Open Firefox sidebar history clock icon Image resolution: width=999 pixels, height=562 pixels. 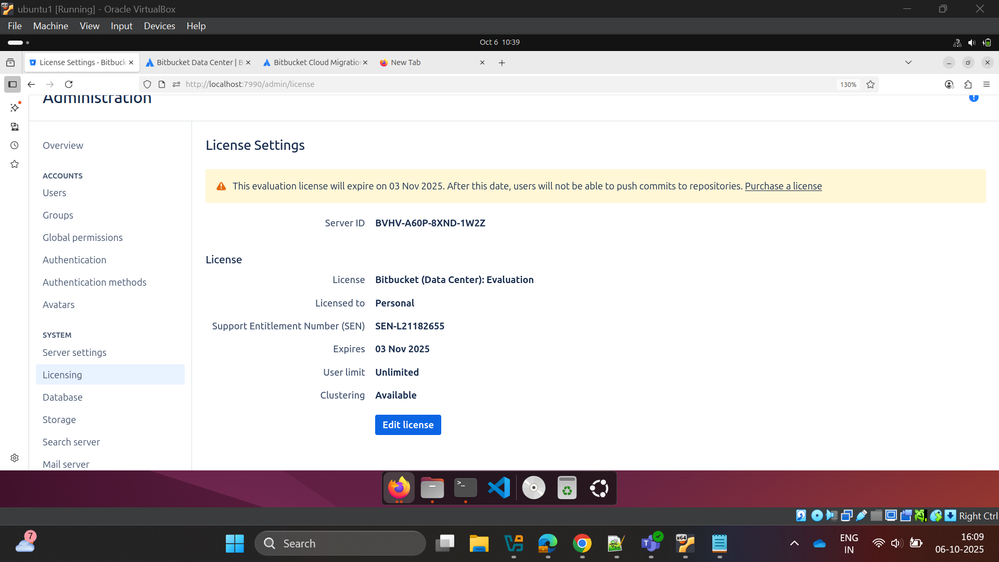(x=15, y=145)
